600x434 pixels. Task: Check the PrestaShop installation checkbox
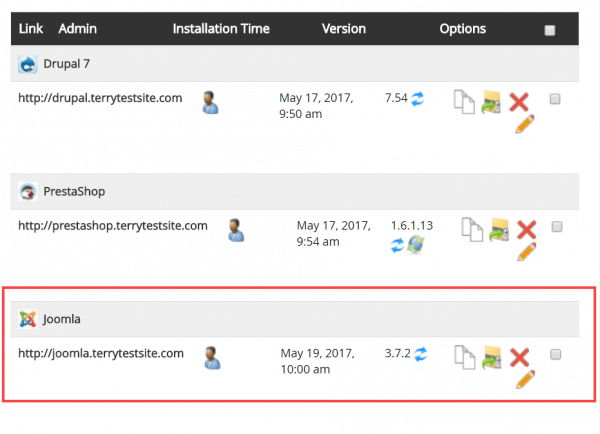pyautogui.click(x=557, y=227)
